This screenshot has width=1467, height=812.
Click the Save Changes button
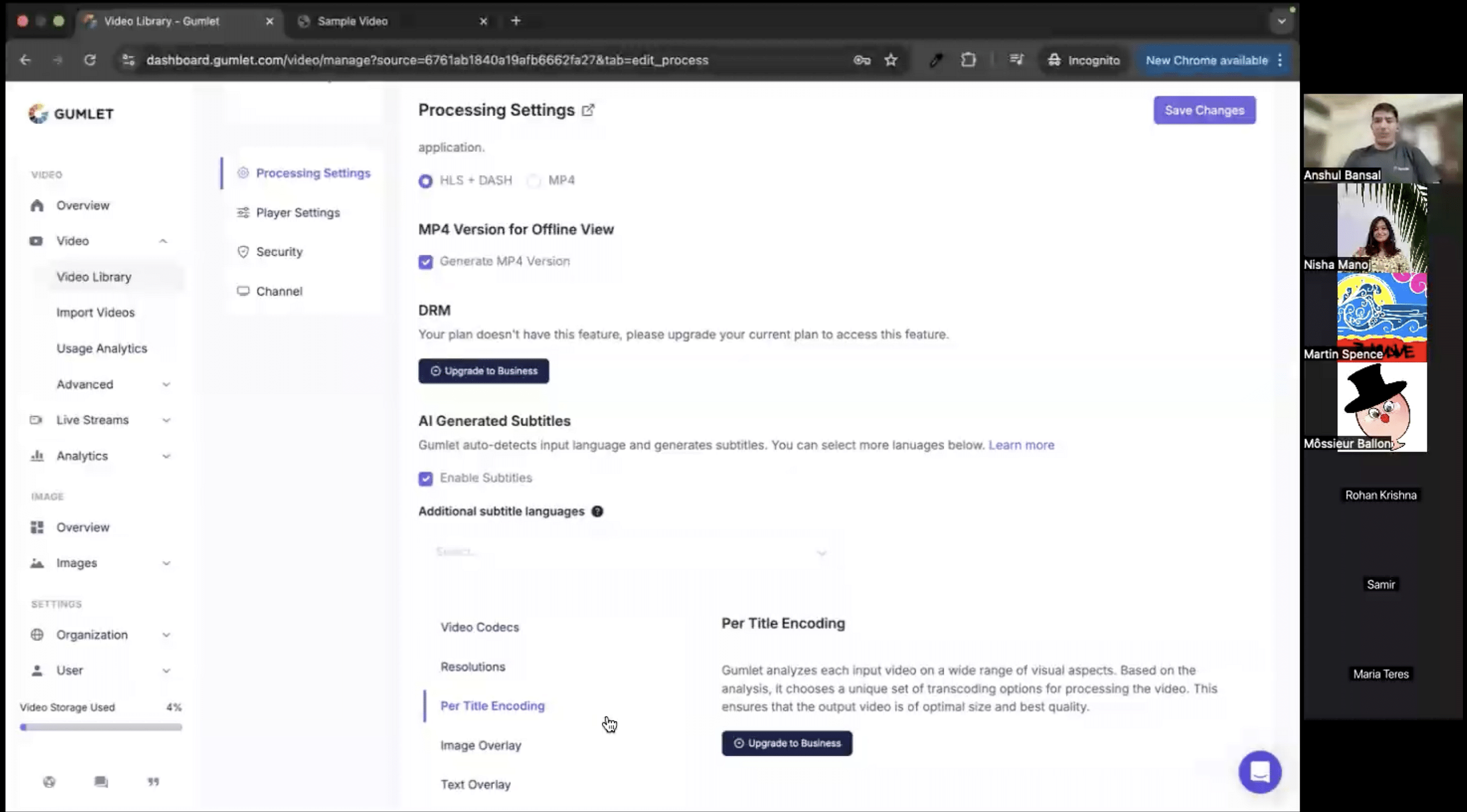pyautogui.click(x=1205, y=110)
